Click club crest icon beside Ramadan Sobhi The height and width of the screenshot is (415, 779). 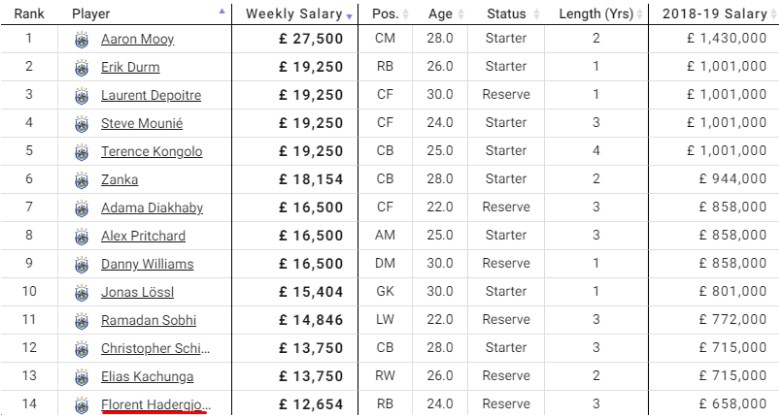(x=81, y=321)
